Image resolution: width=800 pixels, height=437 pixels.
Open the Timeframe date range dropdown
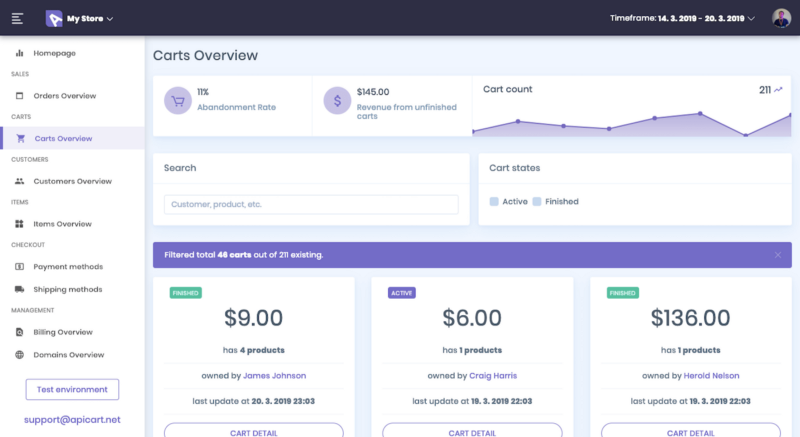point(682,18)
